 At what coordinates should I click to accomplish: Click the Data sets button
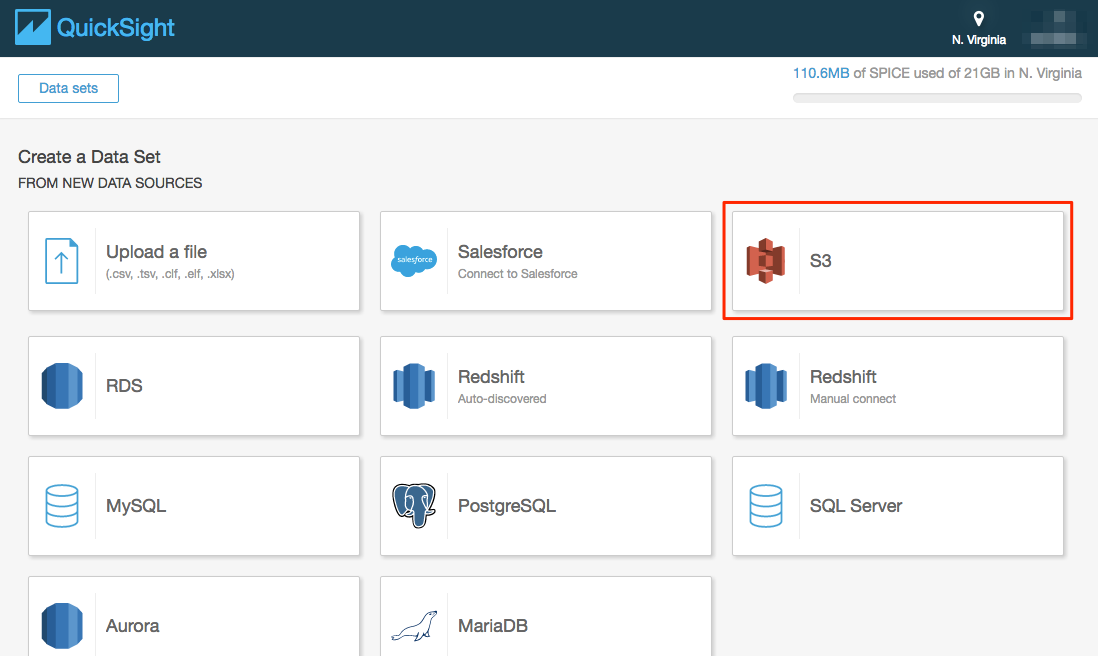click(68, 88)
